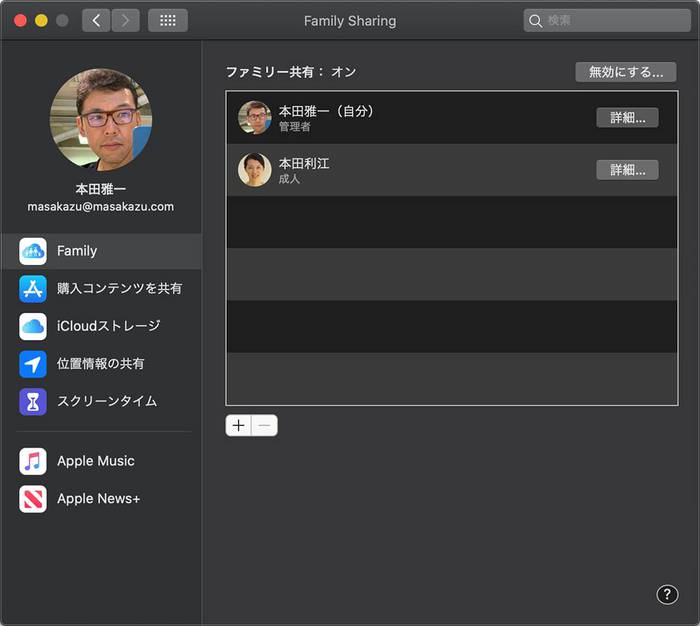Click the ファミリー共有：オン status text
This screenshot has width=700, height=626.
point(291,72)
